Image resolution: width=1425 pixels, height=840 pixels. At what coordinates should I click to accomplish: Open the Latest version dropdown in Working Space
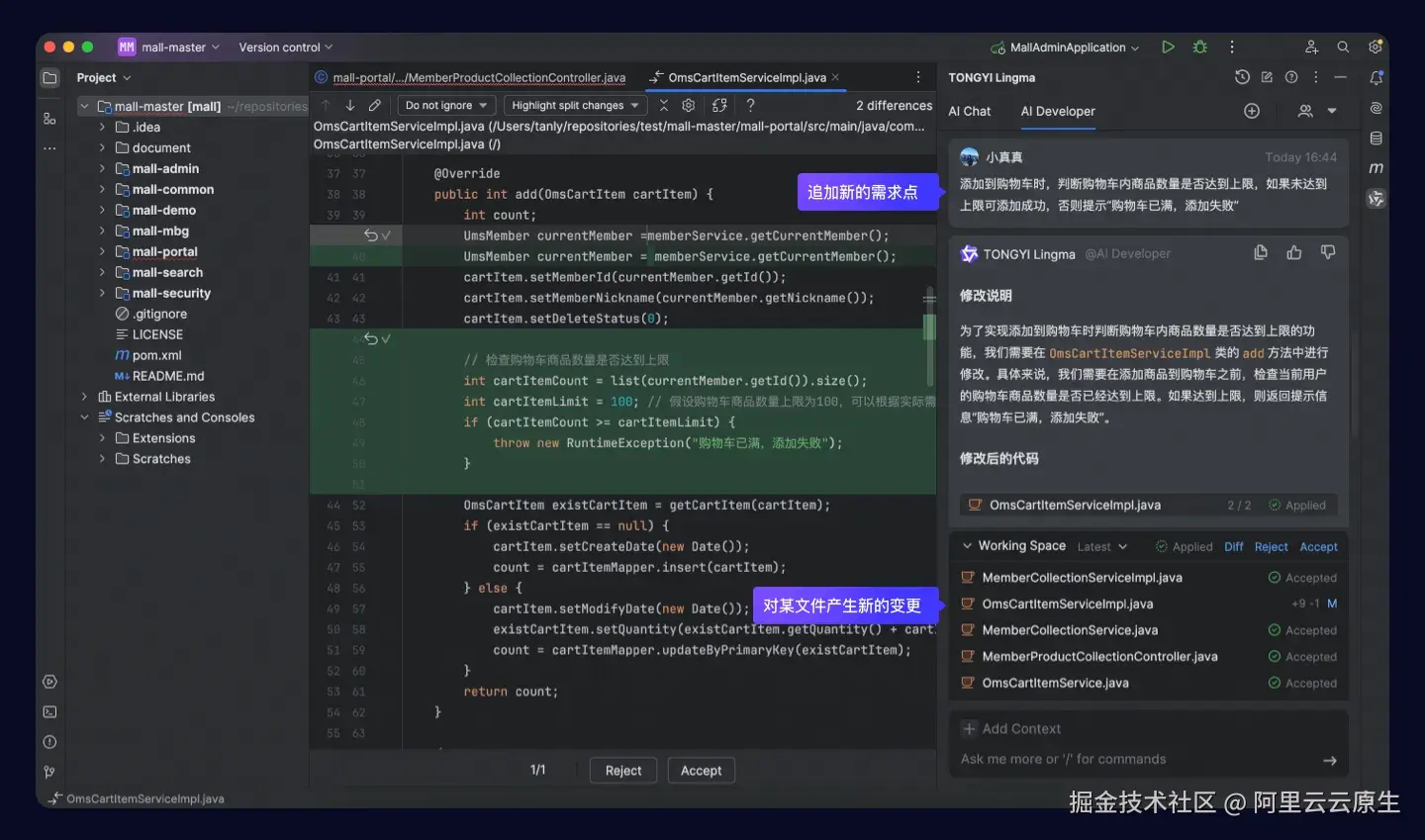pyautogui.click(x=1101, y=546)
